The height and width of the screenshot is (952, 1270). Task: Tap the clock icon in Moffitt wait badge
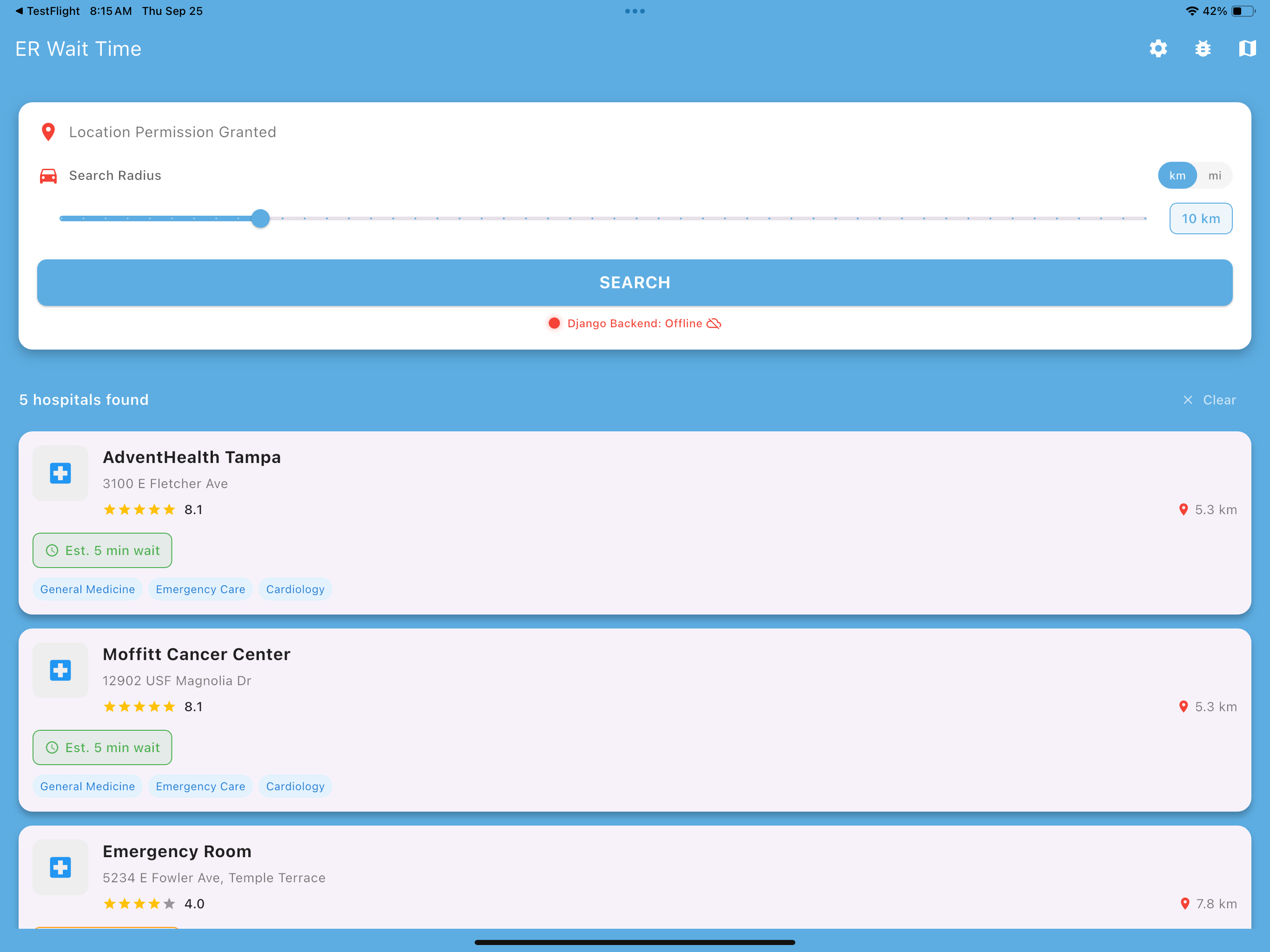tap(52, 747)
